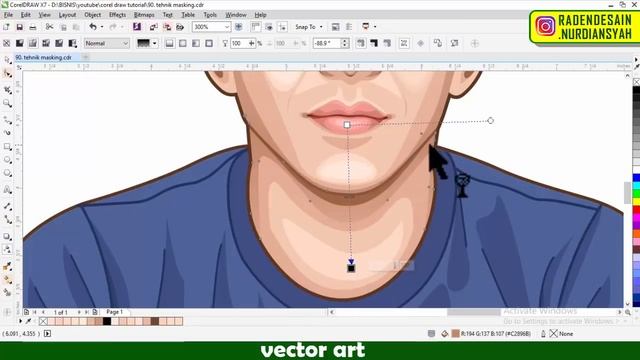
Task: Click Edit transparency icon
Action: [454, 43]
